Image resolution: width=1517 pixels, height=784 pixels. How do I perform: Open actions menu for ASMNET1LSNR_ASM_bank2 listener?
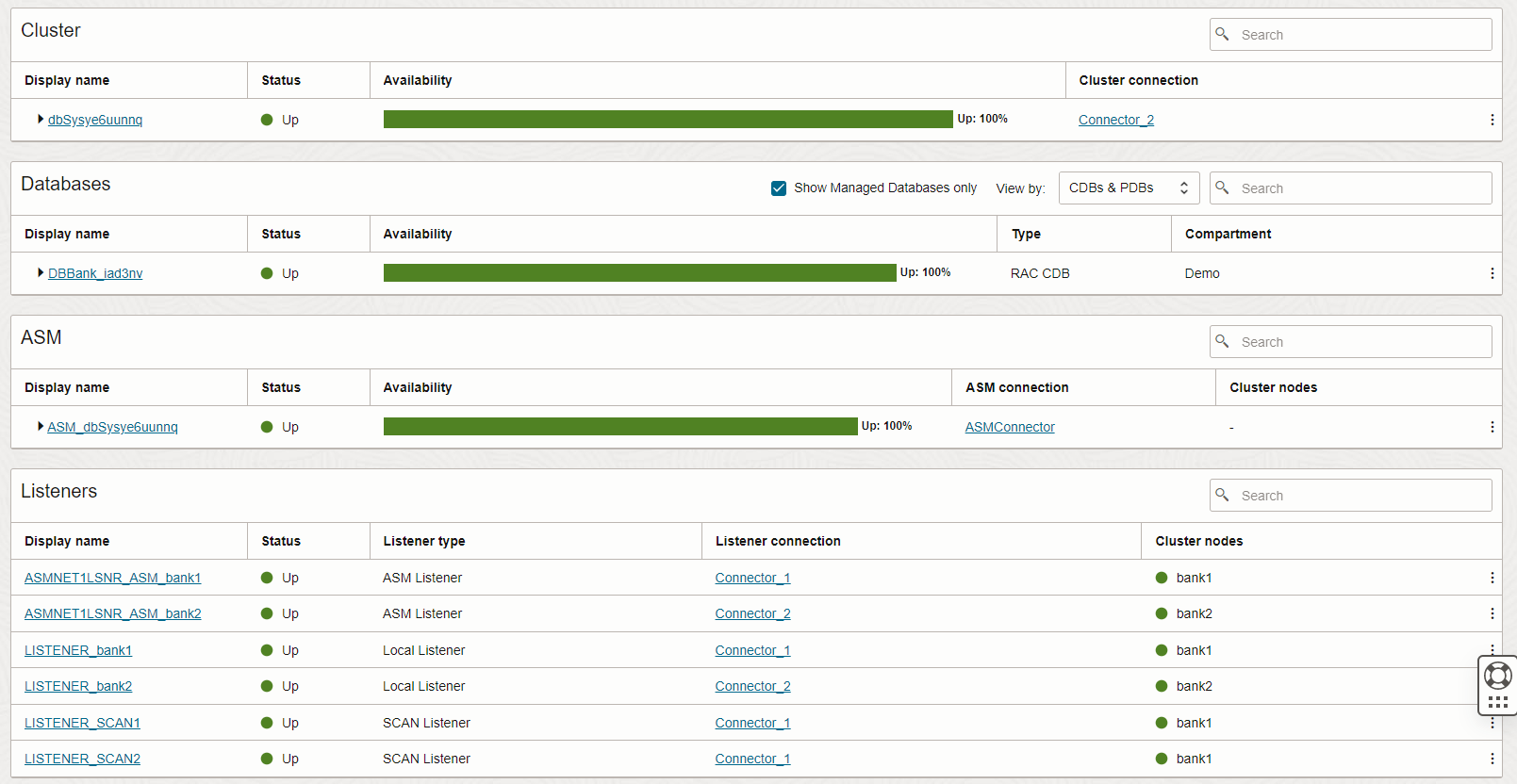1492,613
